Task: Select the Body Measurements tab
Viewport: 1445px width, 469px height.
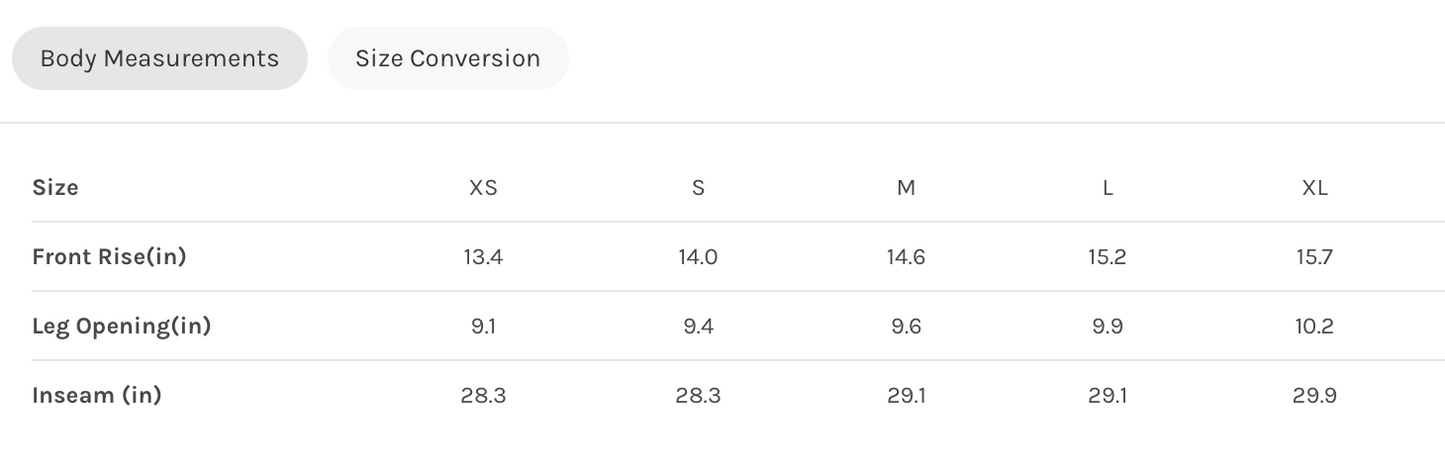Action: click(159, 59)
